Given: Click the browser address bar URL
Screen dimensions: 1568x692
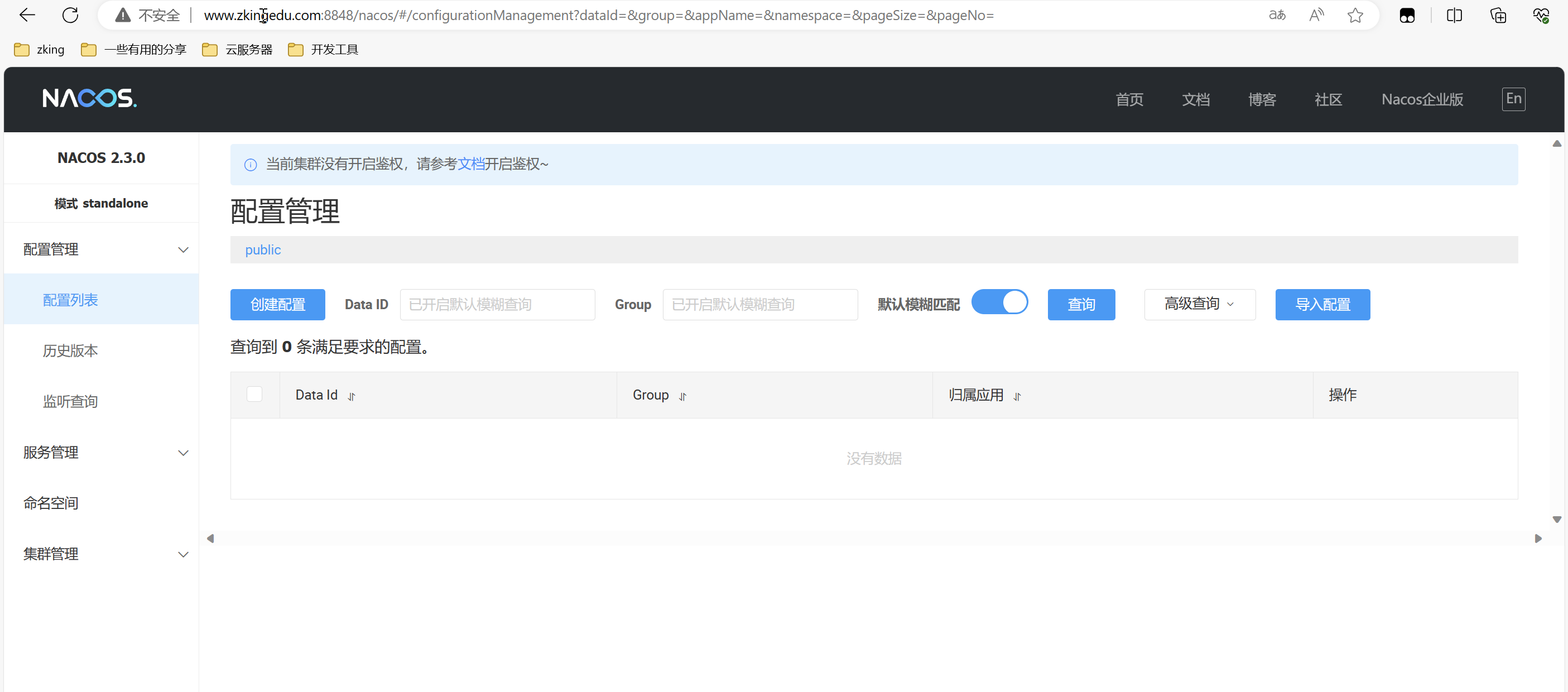Looking at the screenshot, I should pyautogui.click(x=598, y=15).
